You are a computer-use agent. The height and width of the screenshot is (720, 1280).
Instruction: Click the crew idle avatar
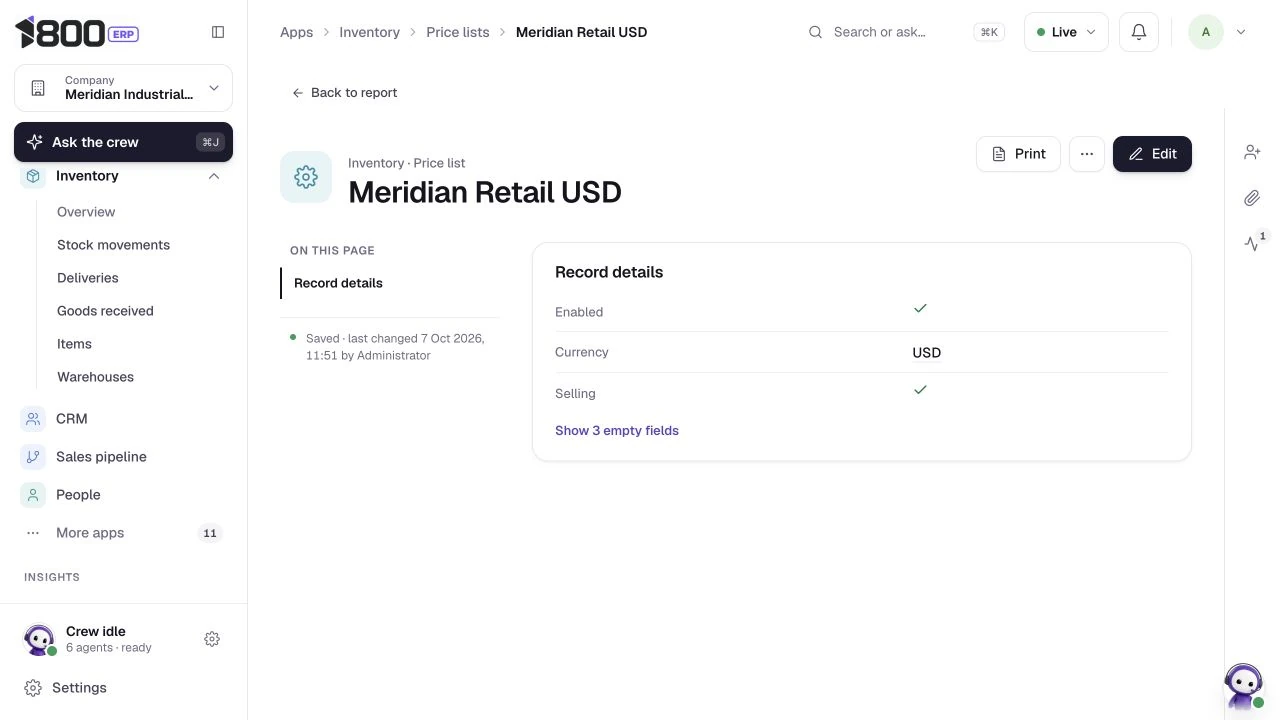(x=39, y=639)
